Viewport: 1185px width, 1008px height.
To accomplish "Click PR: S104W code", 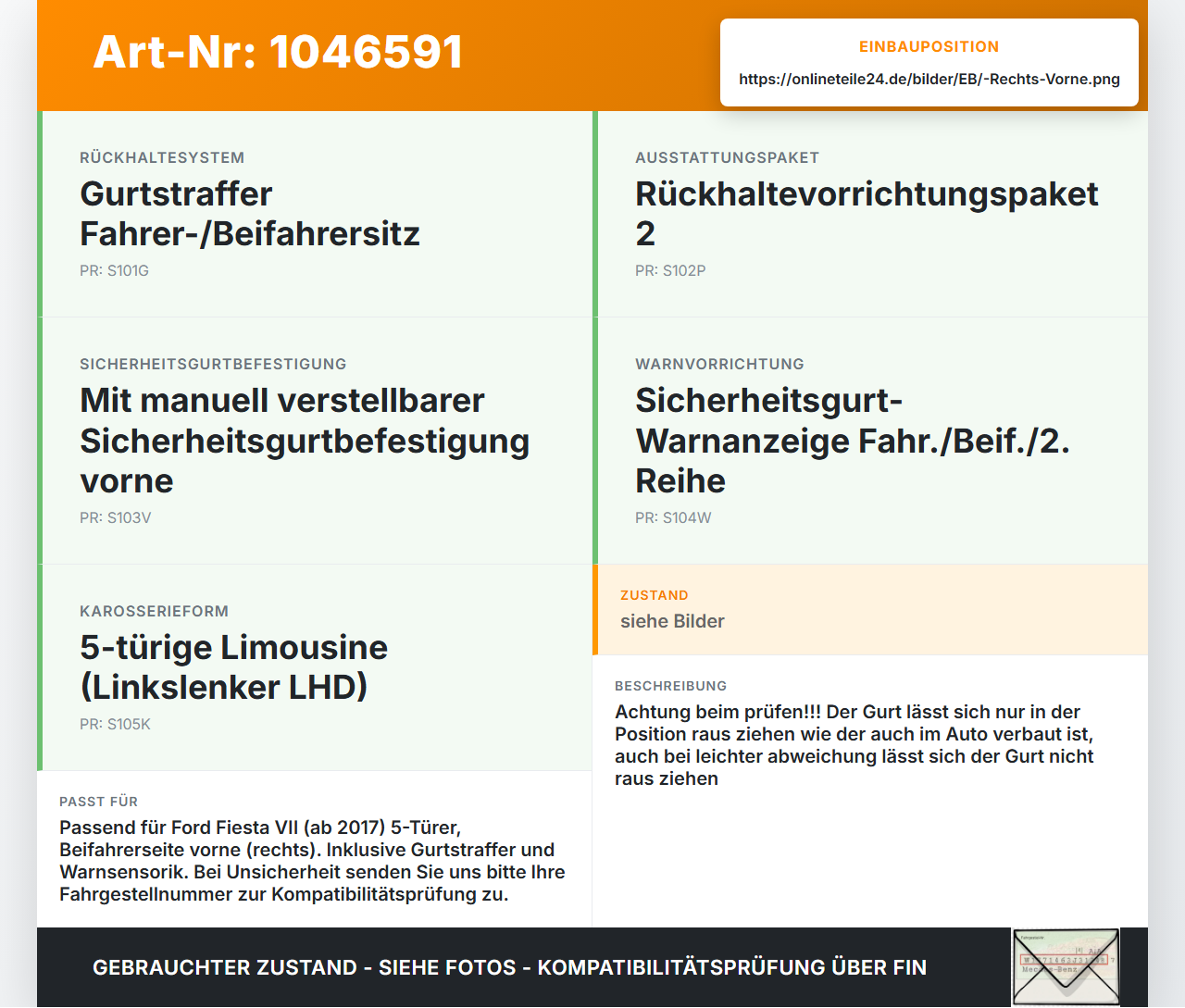I will 673,517.
